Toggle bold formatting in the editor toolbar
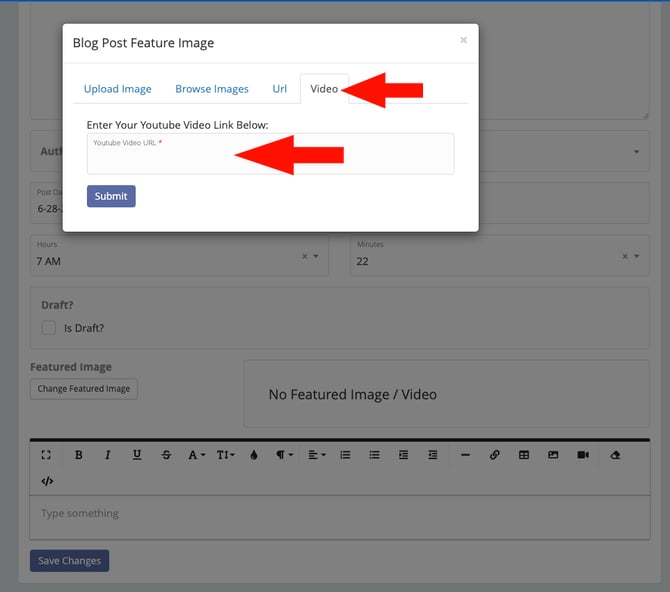Image resolution: width=670 pixels, height=592 pixels. point(79,455)
